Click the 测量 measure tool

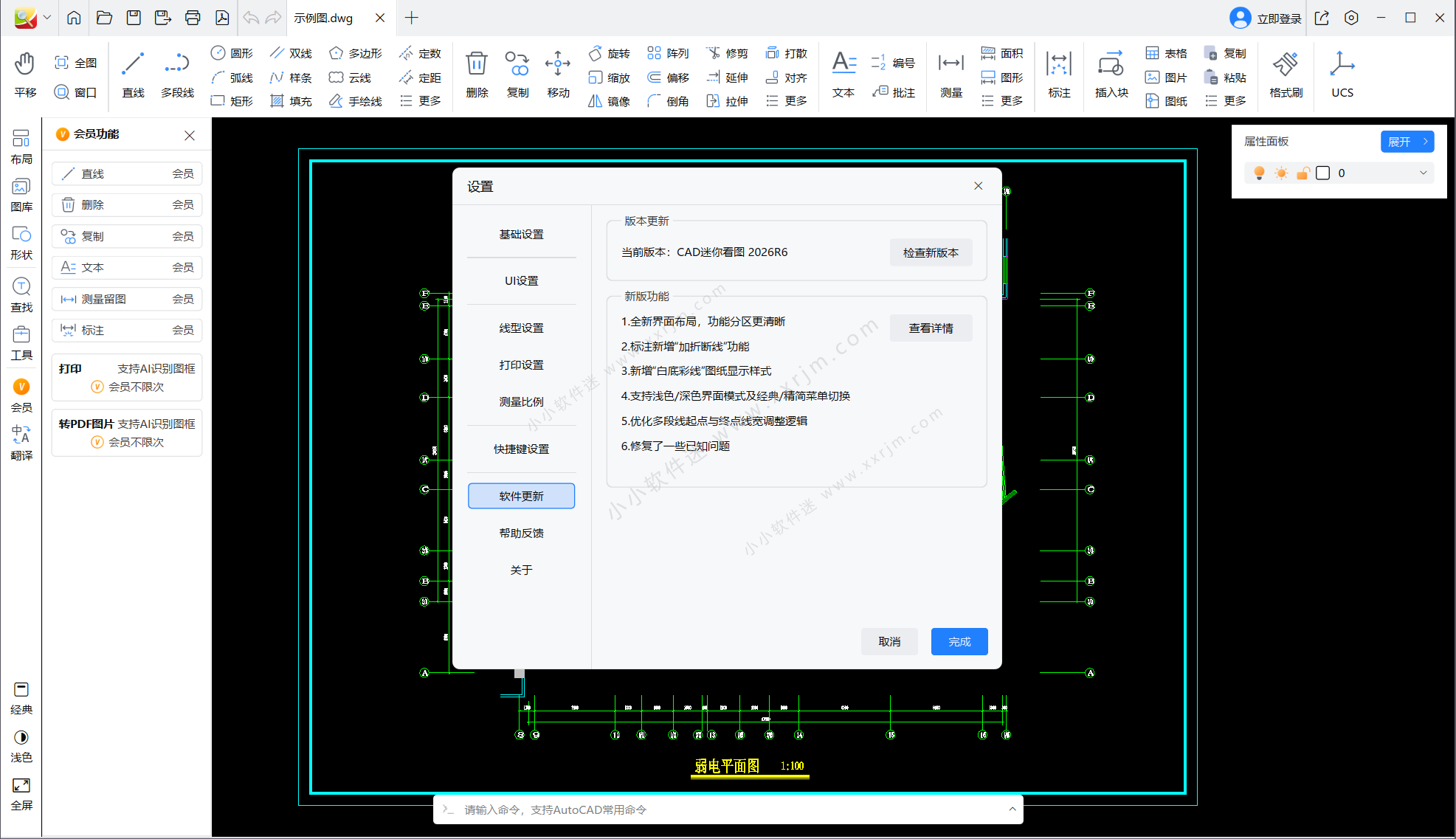coord(951,75)
